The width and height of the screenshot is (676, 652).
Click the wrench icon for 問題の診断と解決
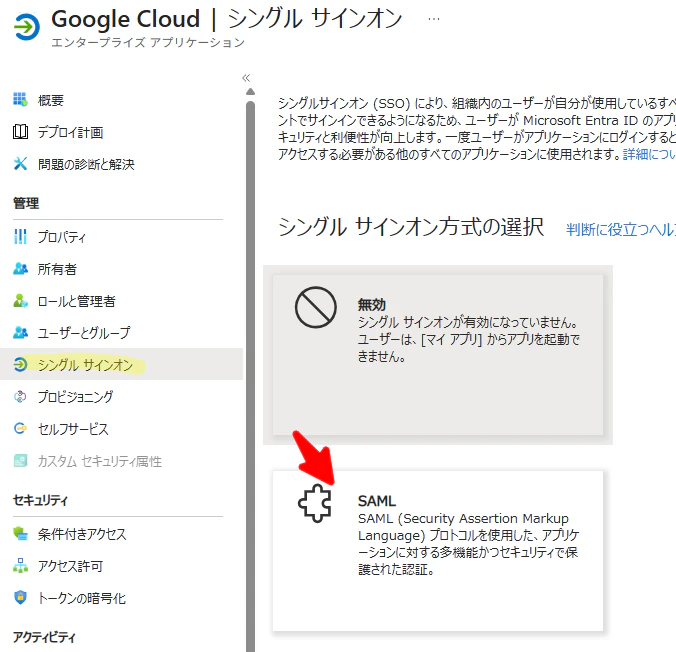click(x=20, y=163)
